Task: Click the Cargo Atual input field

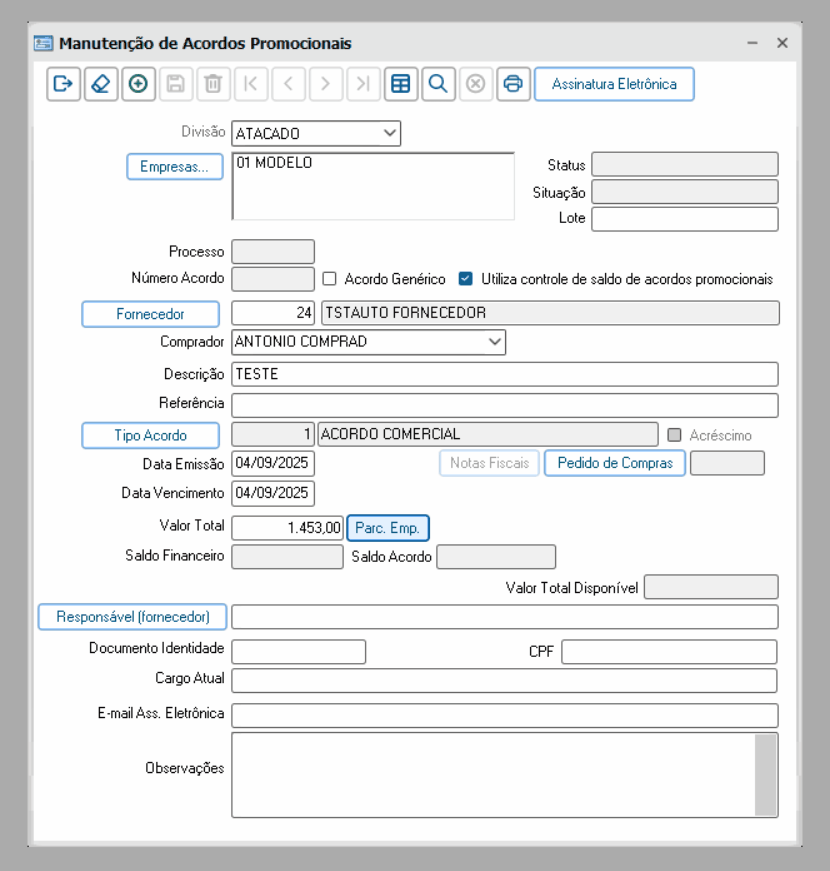Action: pyautogui.click(x=504, y=680)
